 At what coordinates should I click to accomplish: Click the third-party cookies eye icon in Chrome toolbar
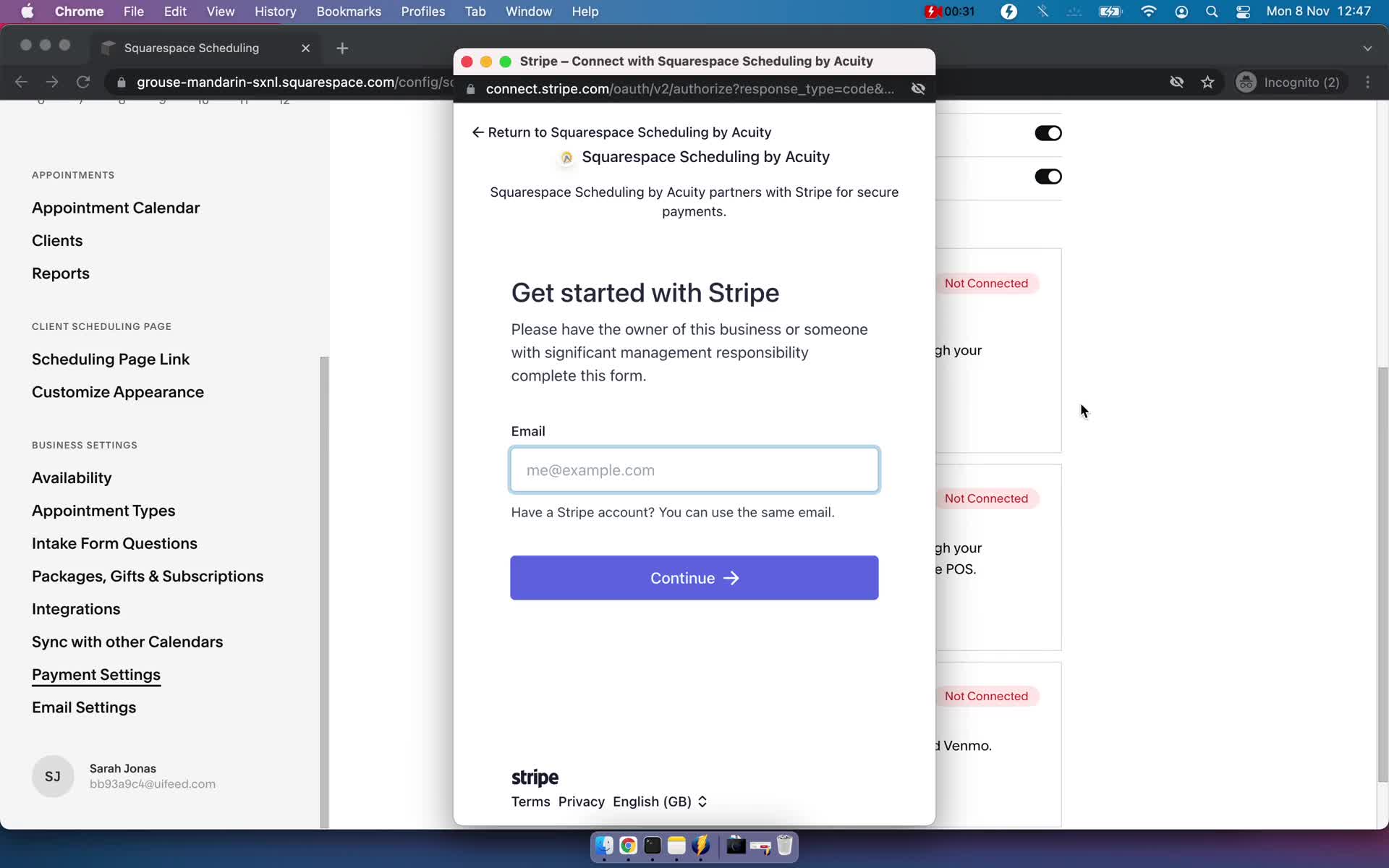(1177, 82)
